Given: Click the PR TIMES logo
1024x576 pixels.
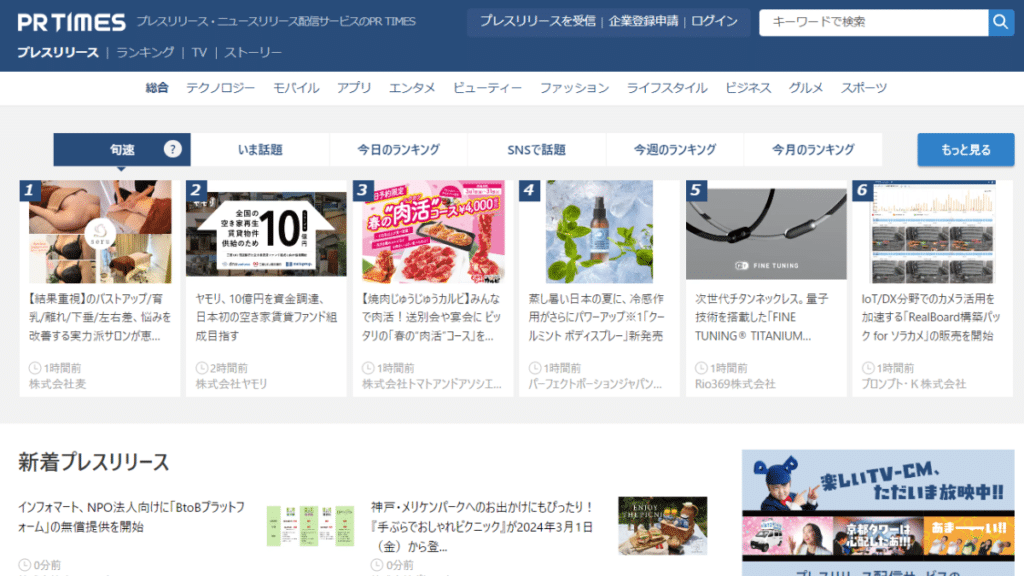Looking at the screenshot, I should click(x=72, y=22).
